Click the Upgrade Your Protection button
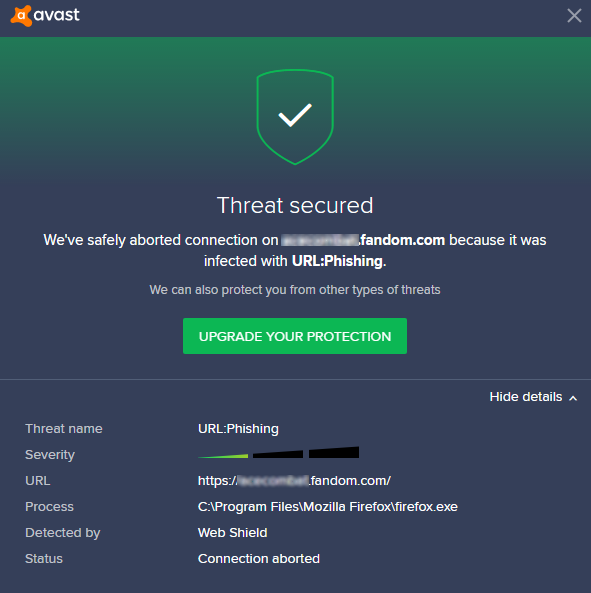591x593 pixels. tap(295, 336)
